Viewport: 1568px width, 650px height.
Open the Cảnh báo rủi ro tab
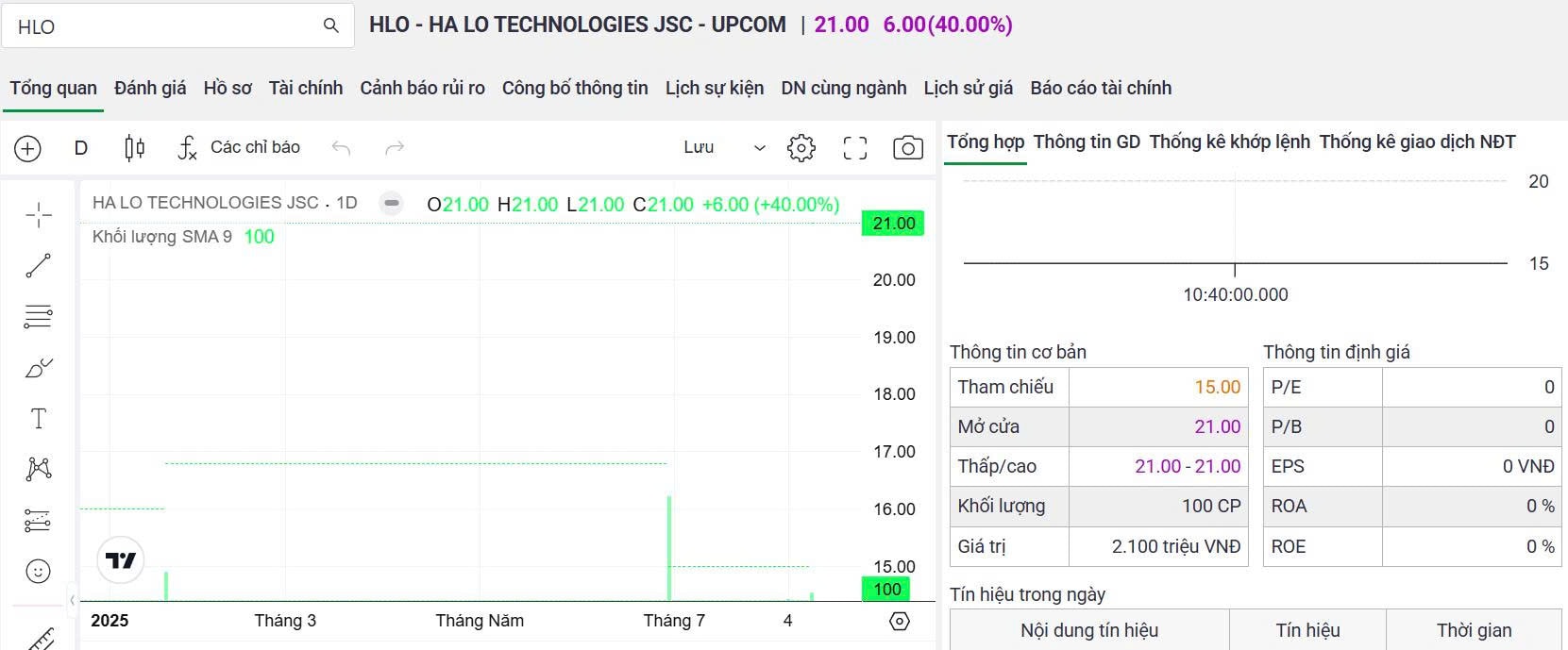tap(422, 89)
